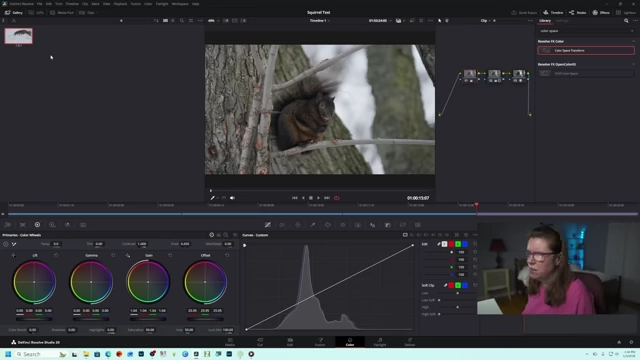640x360 pixels.
Task: Open the Clip mode dropdown in node editor
Action: click(485, 20)
